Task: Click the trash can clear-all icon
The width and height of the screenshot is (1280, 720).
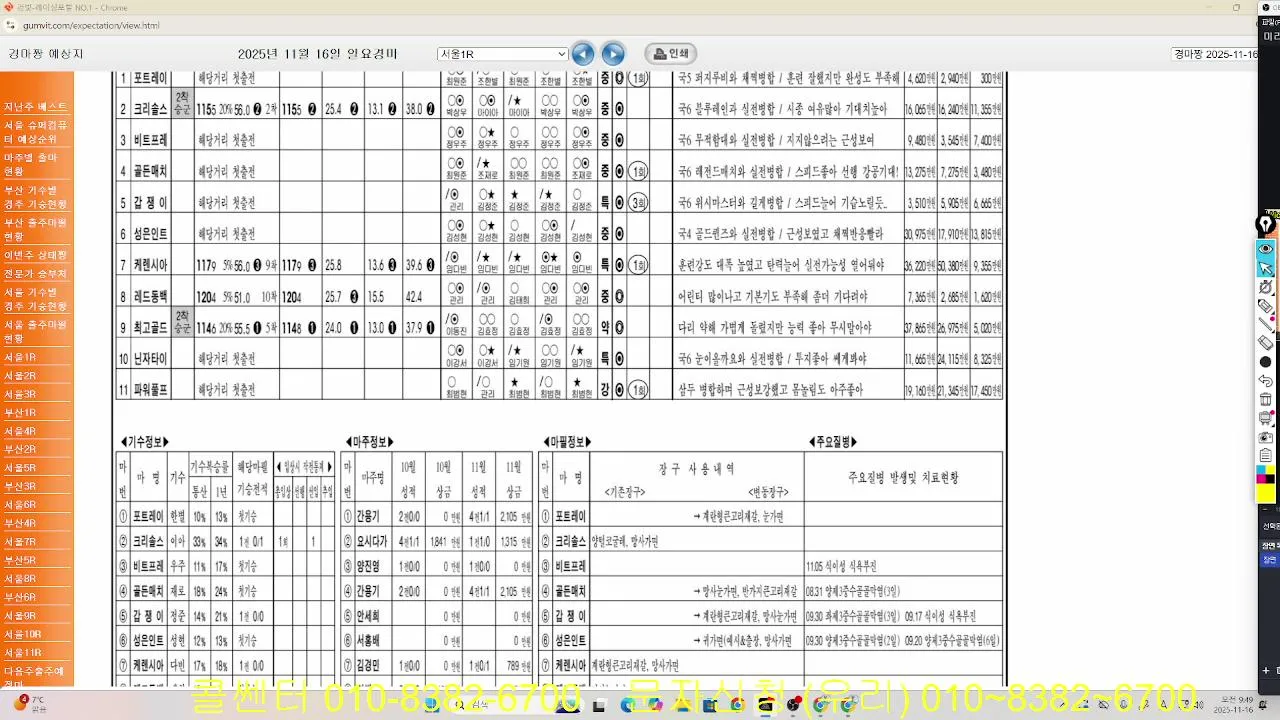Action: (x=1265, y=399)
